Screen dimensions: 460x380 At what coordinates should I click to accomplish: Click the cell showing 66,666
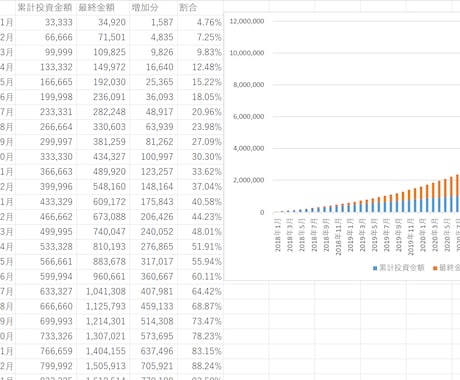[46, 37]
